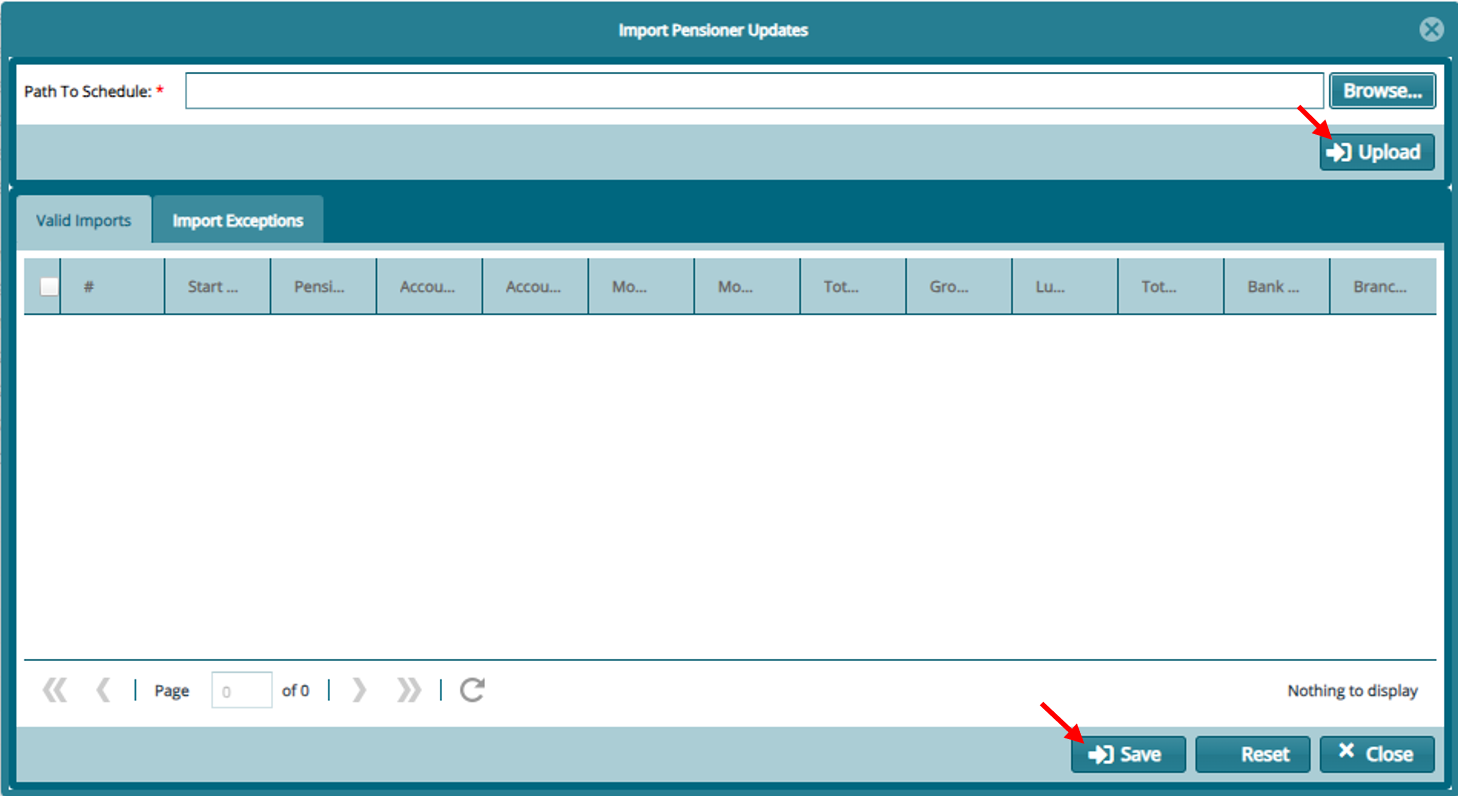Jump to last page using double-right arrow

coord(409,690)
